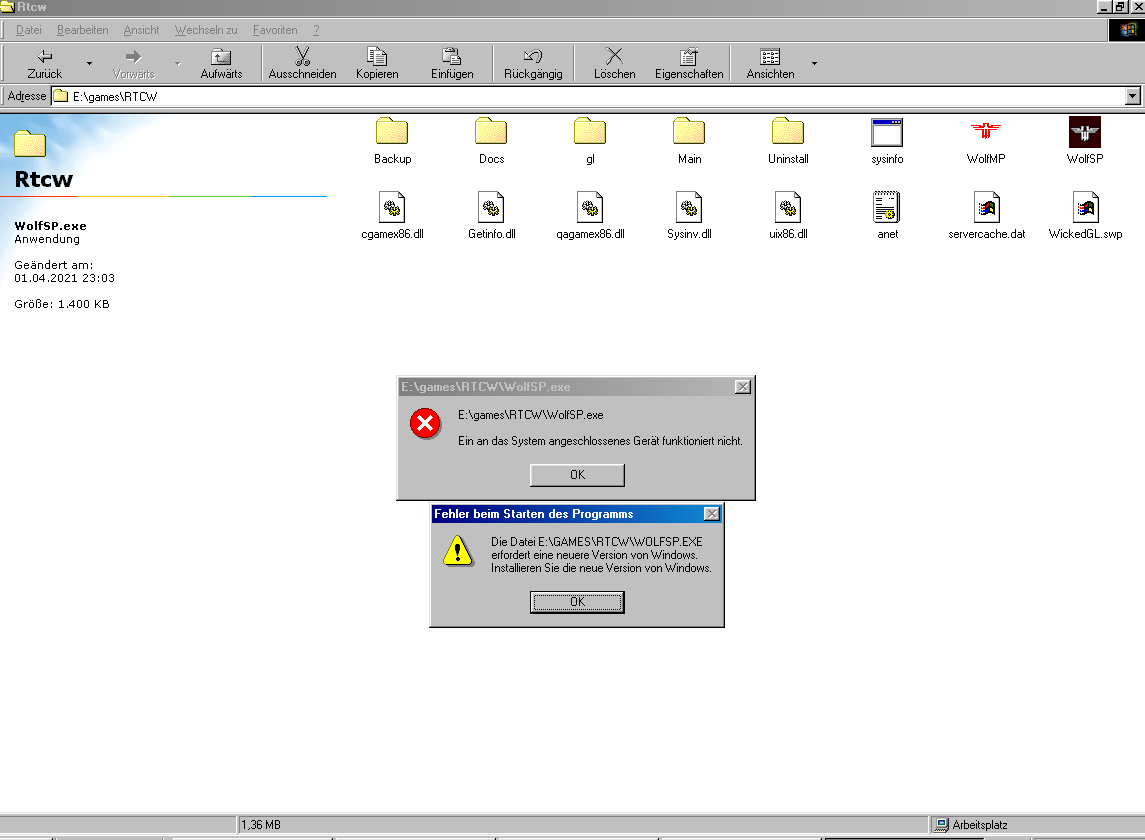Click the red error icon in dialog
The height and width of the screenshot is (840, 1145).
point(425,423)
